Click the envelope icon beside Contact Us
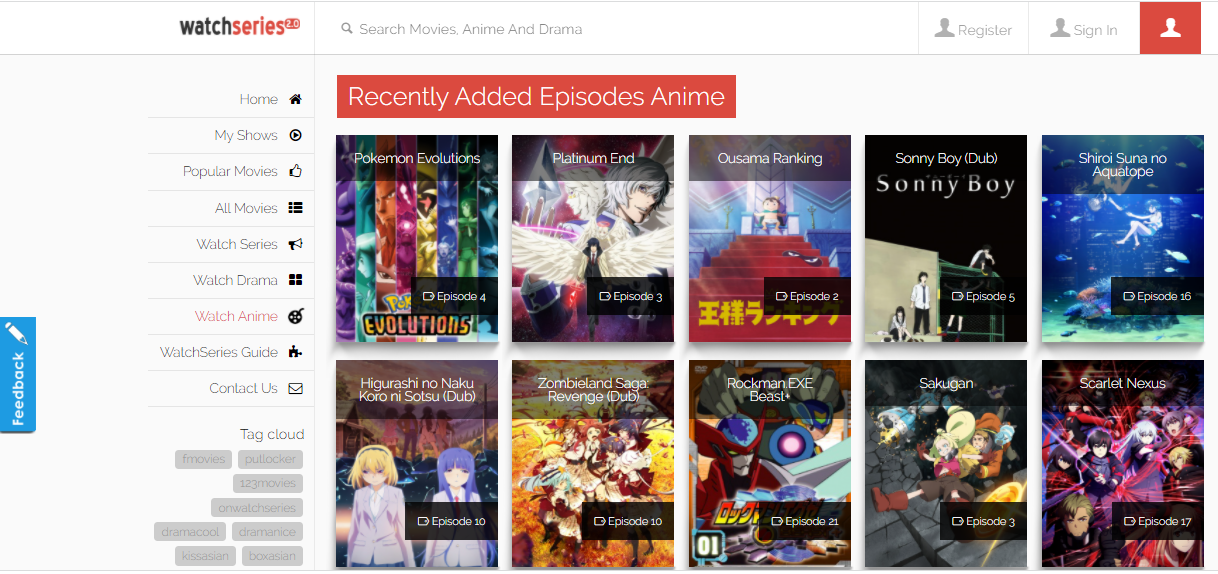The height and width of the screenshot is (574, 1218). (x=295, y=388)
